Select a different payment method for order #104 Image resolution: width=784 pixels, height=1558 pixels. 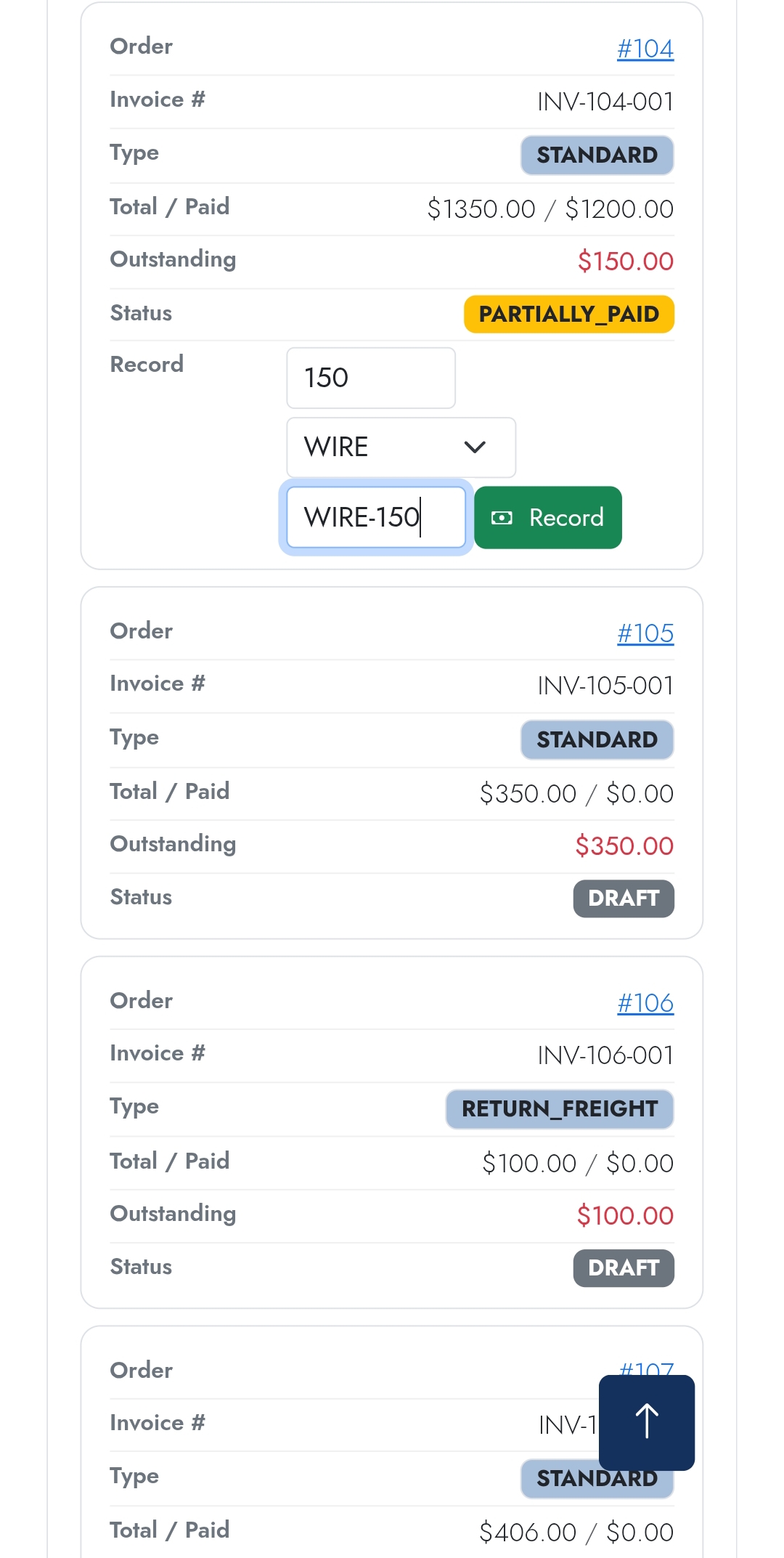point(401,447)
